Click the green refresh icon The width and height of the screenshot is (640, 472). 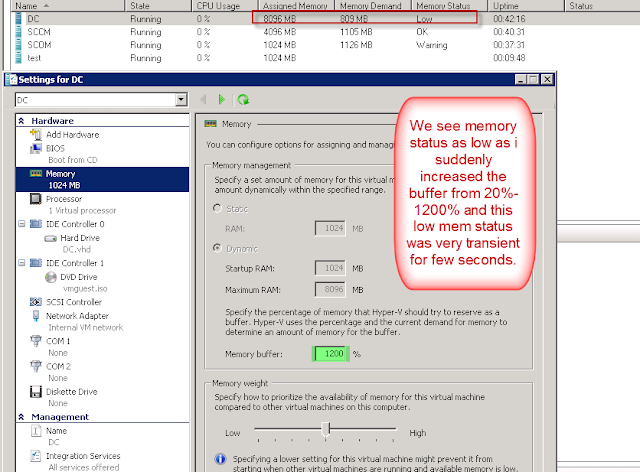click(243, 99)
